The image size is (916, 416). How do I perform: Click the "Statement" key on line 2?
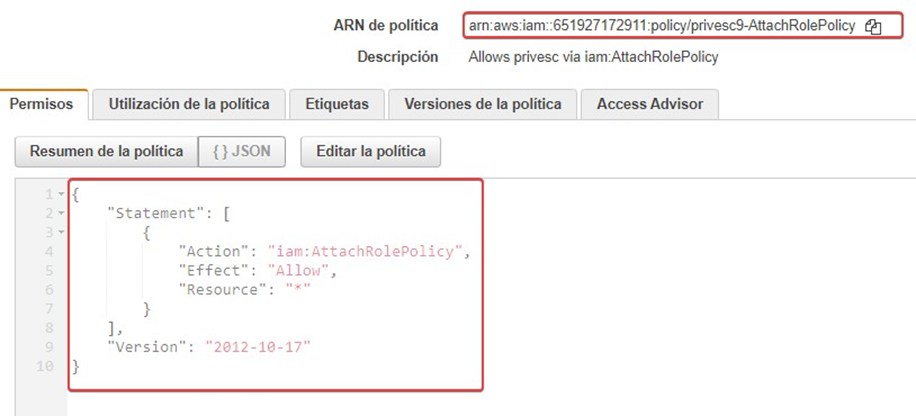147,213
